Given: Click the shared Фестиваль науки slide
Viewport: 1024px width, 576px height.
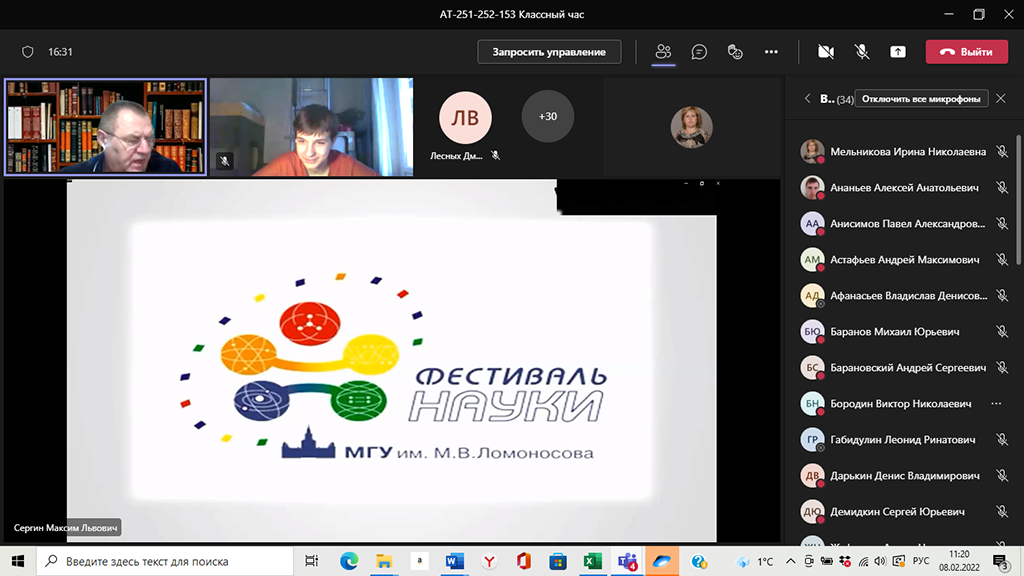Looking at the screenshot, I should click(x=391, y=360).
